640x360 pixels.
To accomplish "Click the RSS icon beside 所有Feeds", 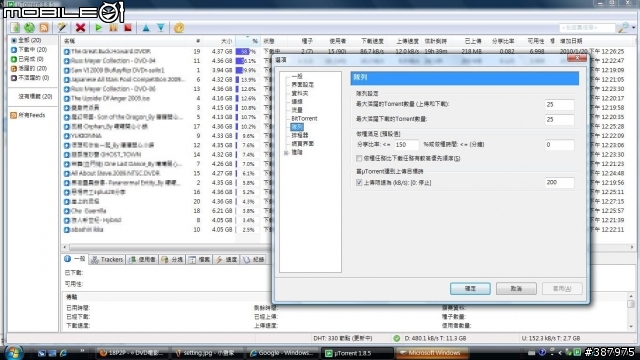I will click(13, 116).
